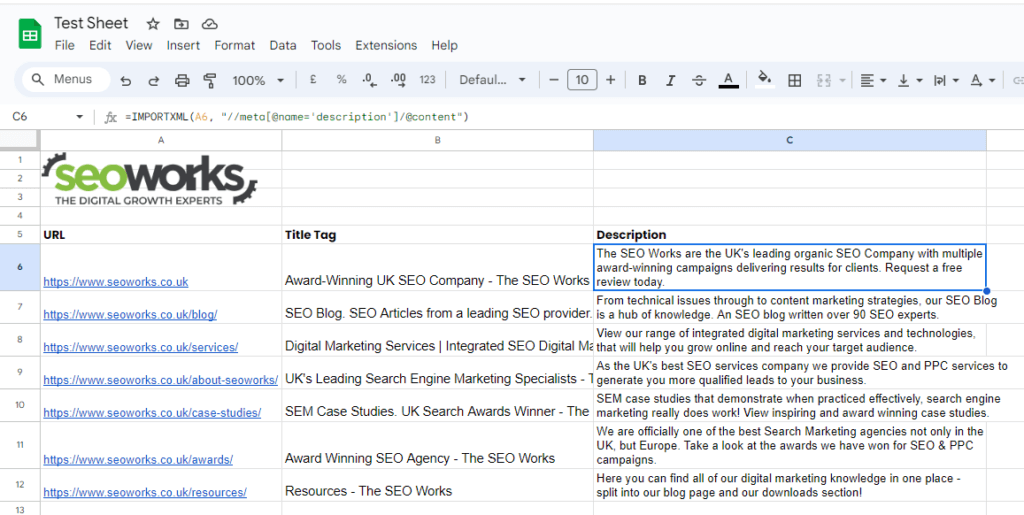The width and height of the screenshot is (1024, 515).
Task: Click the font size 10 field
Action: point(582,80)
